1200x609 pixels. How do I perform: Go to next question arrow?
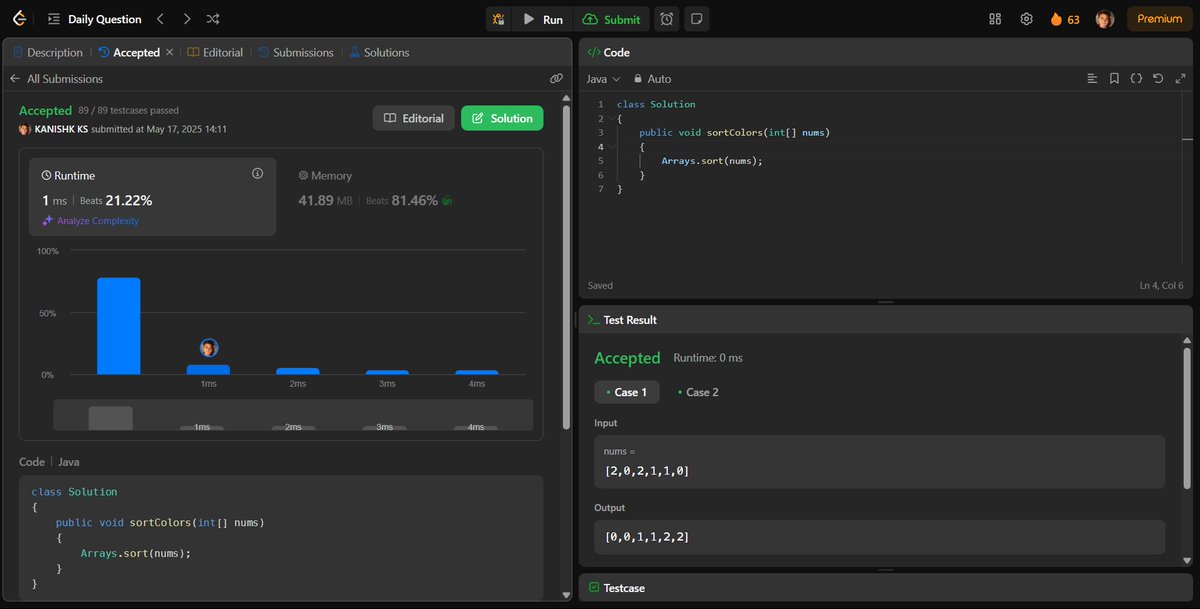click(x=187, y=19)
